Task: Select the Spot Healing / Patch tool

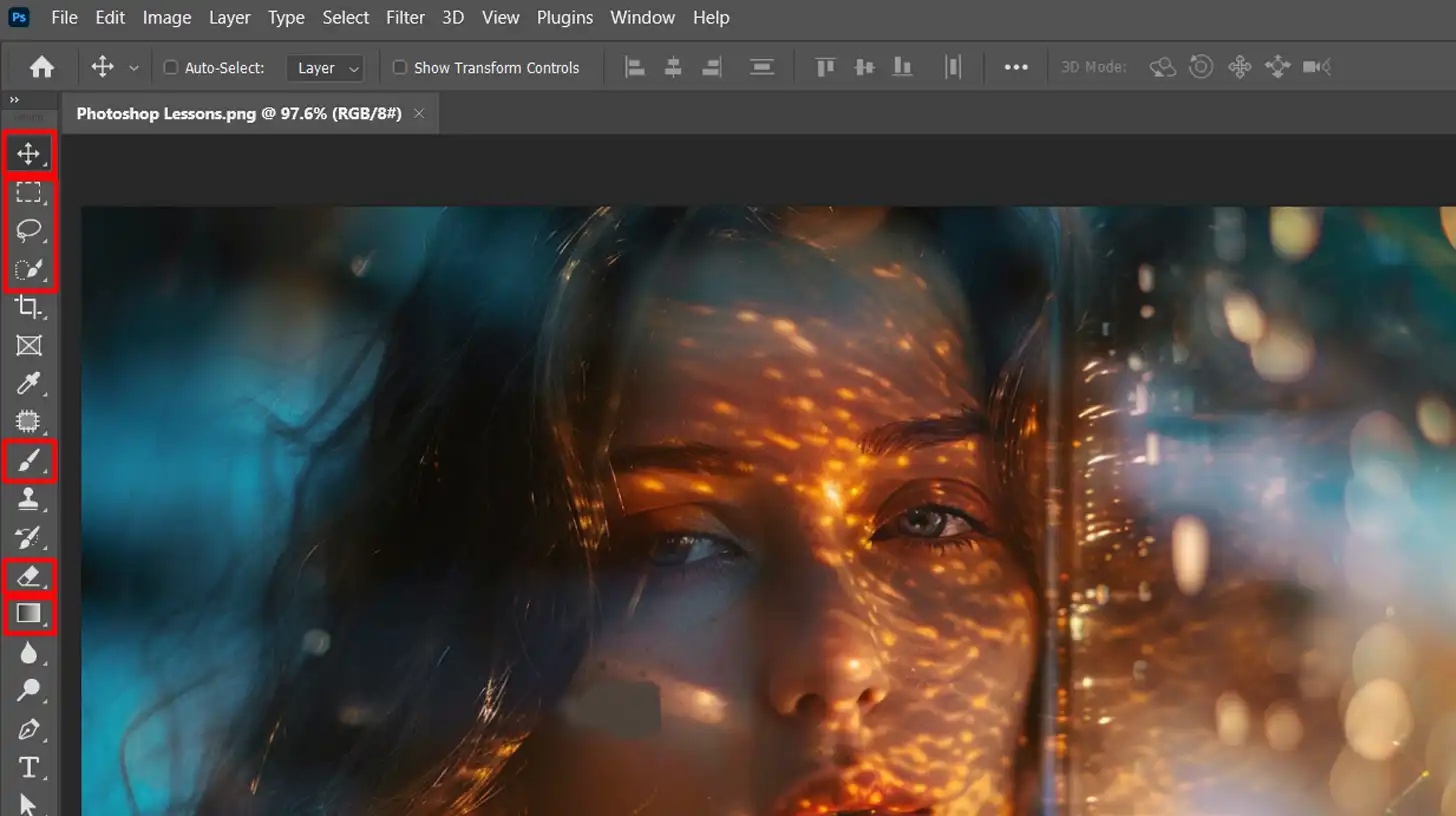Action: pyautogui.click(x=28, y=422)
